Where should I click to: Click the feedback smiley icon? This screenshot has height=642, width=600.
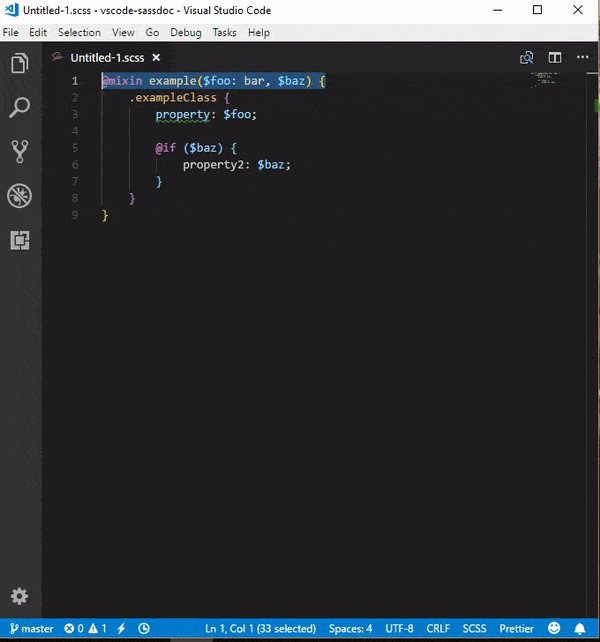(x=554, y=628)
